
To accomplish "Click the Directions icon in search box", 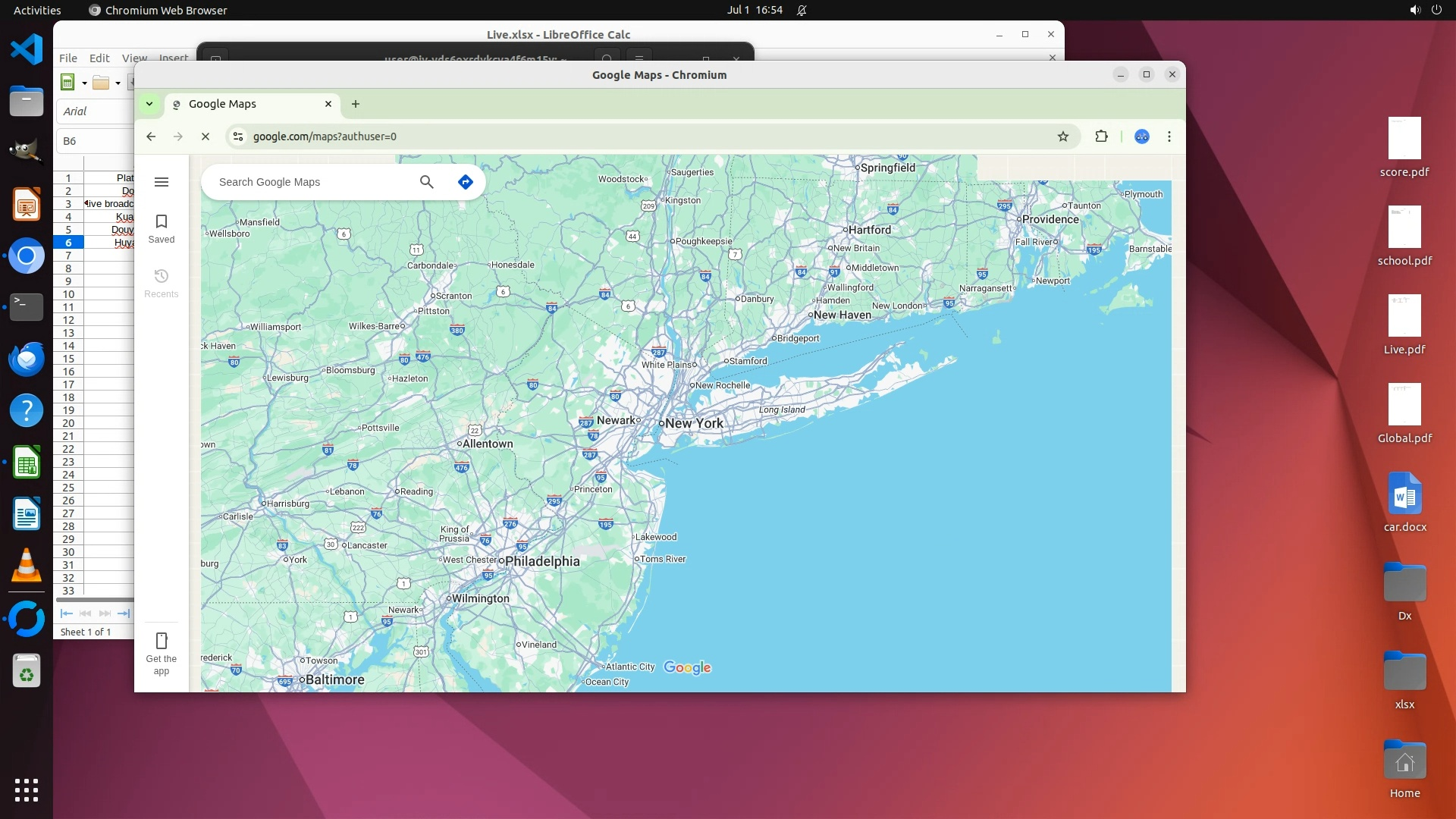I will [466, 182].
